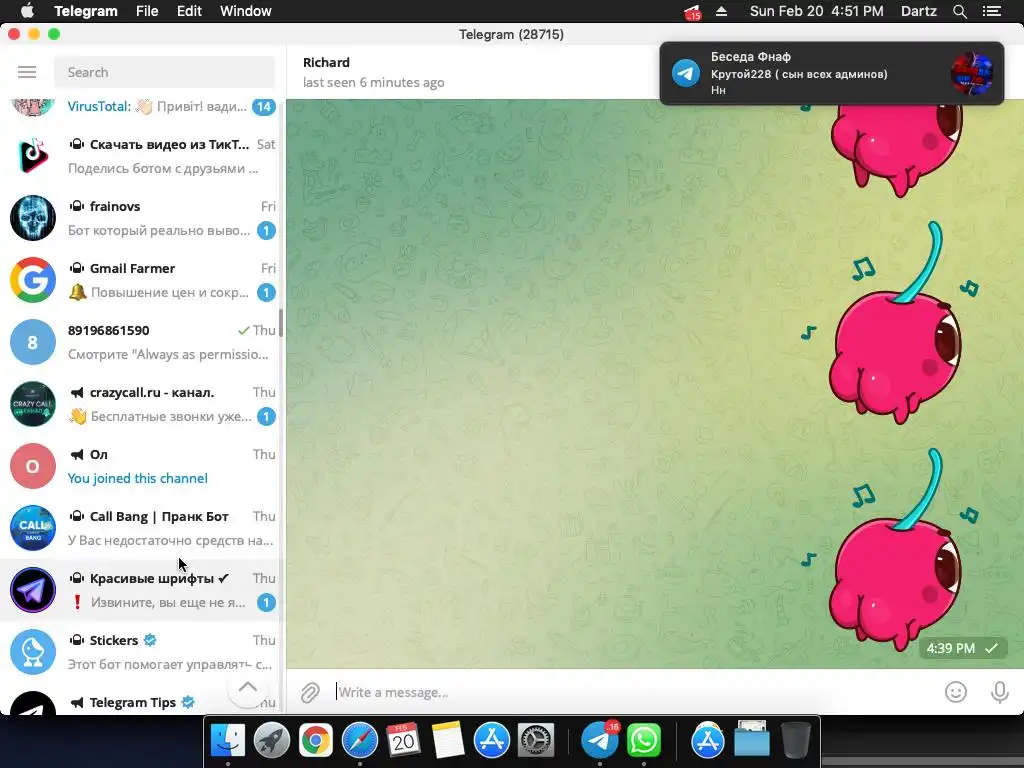Open the crazycall.ru channel avatar
Screen dimensions: 1024x768
(x=33, y=404)
